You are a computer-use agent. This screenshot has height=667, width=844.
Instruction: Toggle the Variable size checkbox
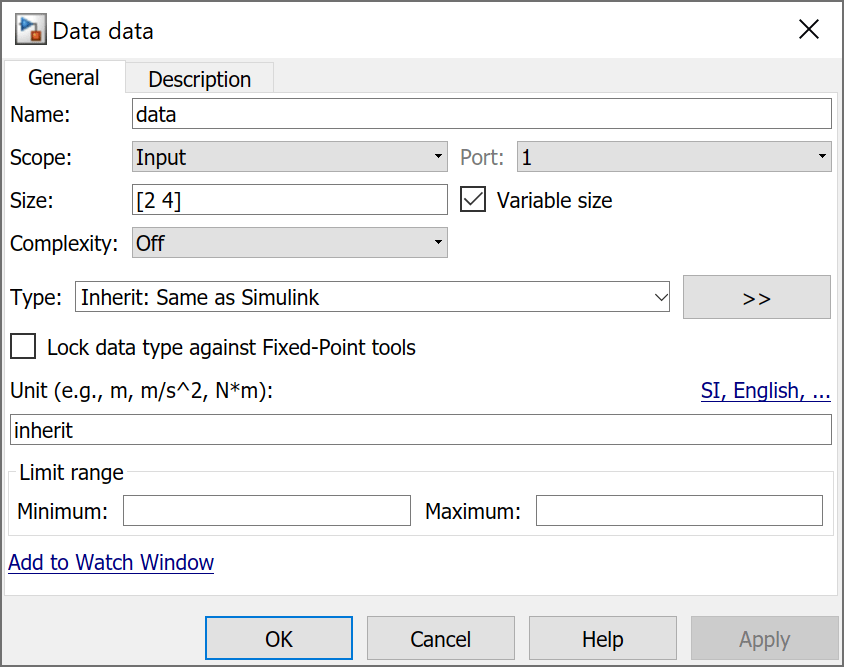pos(473,200)
